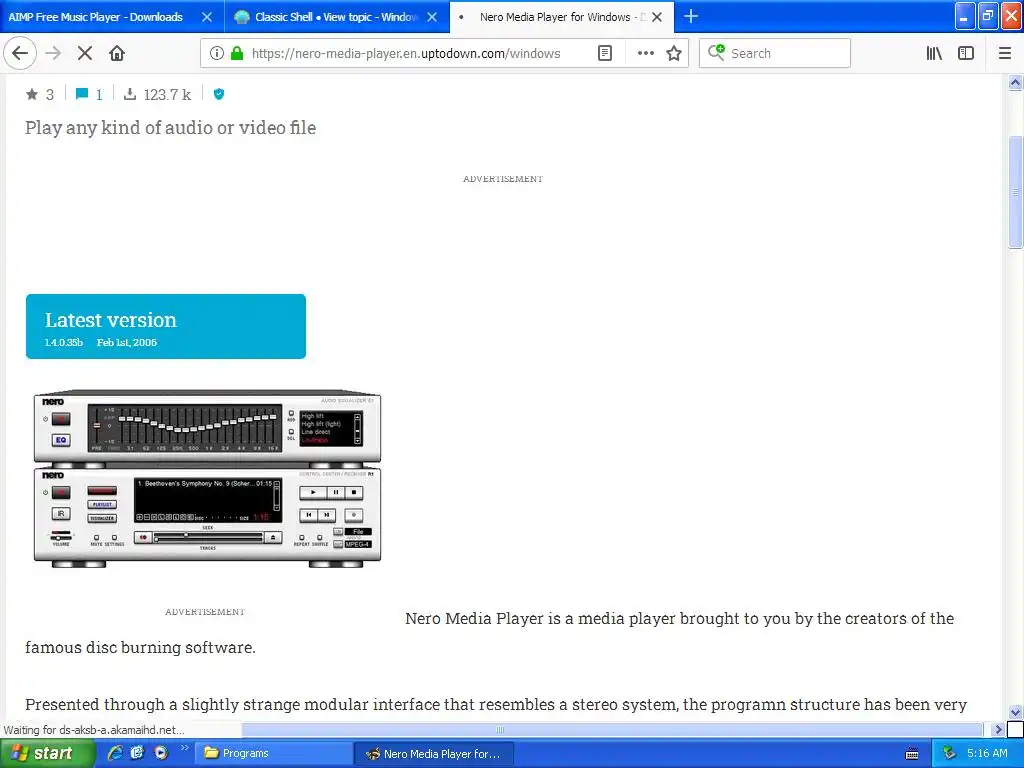
Task: Click the star rating icon showing 3
Action: coord(31,95)
